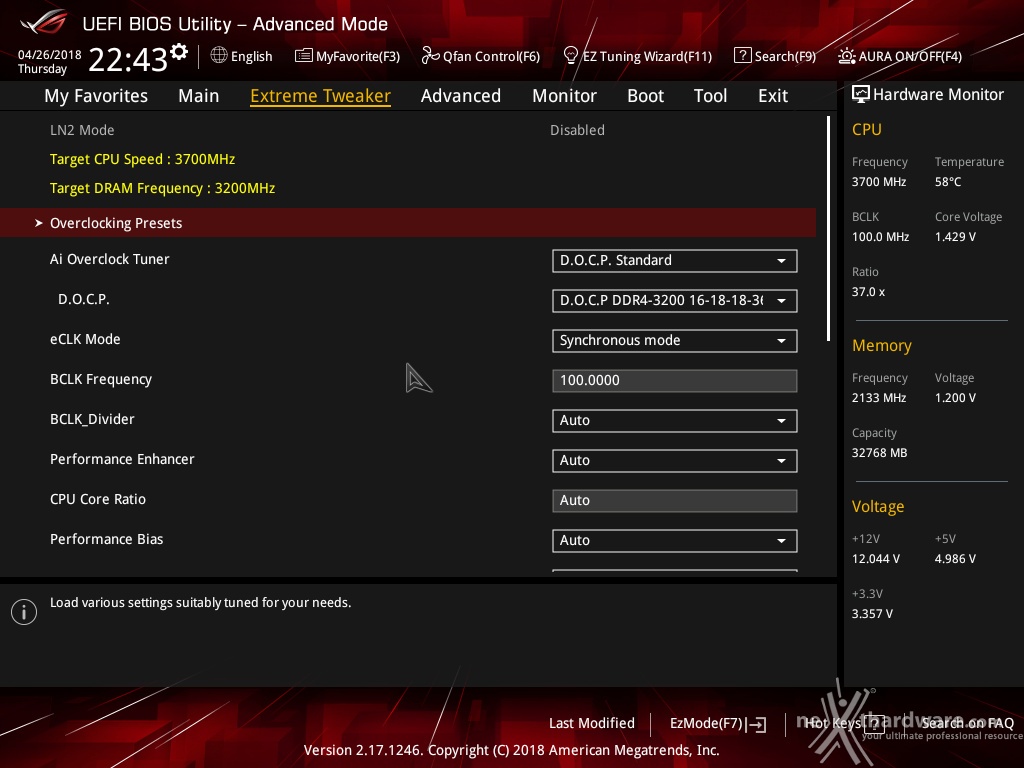Viewport: 1024px width, 768px height.
Task: Click the BIOS version copyright text
Action: 511,750
